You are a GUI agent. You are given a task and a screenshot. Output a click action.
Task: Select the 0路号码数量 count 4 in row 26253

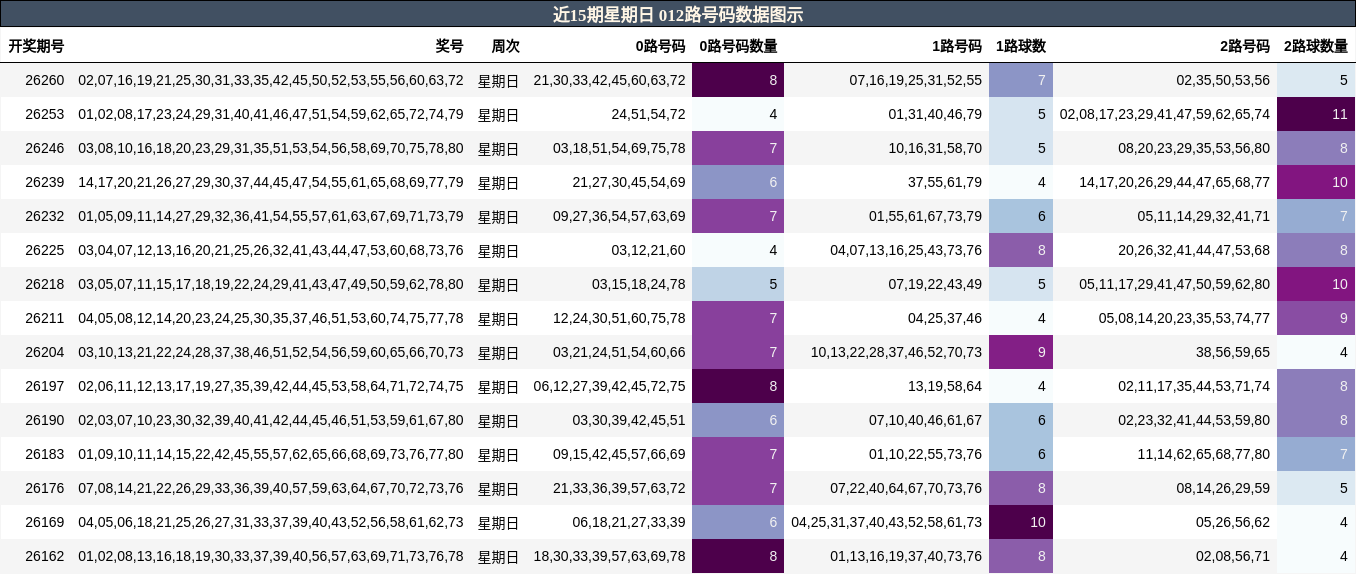pyautogui.click(x=738, y=114)
